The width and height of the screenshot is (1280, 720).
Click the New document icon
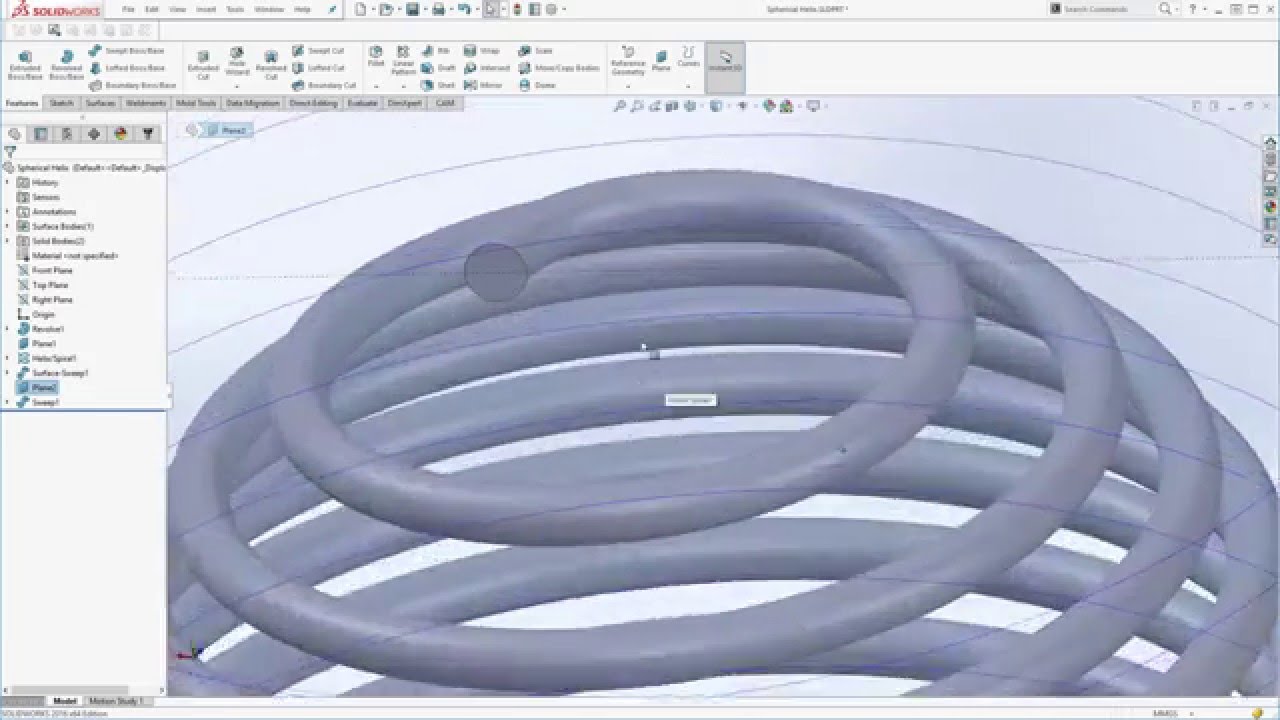pos(360,9)
